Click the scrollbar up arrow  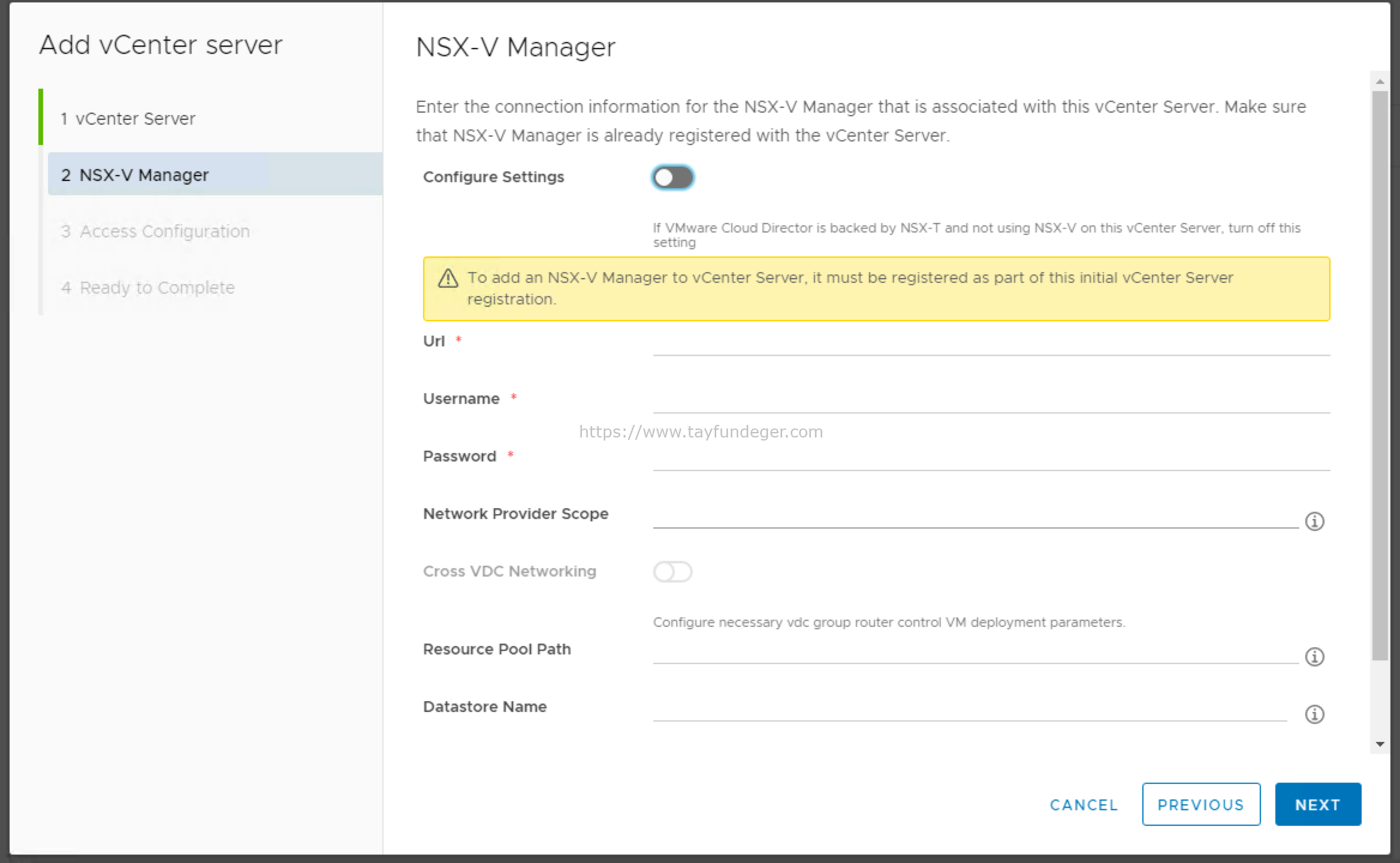point(1380,82)
